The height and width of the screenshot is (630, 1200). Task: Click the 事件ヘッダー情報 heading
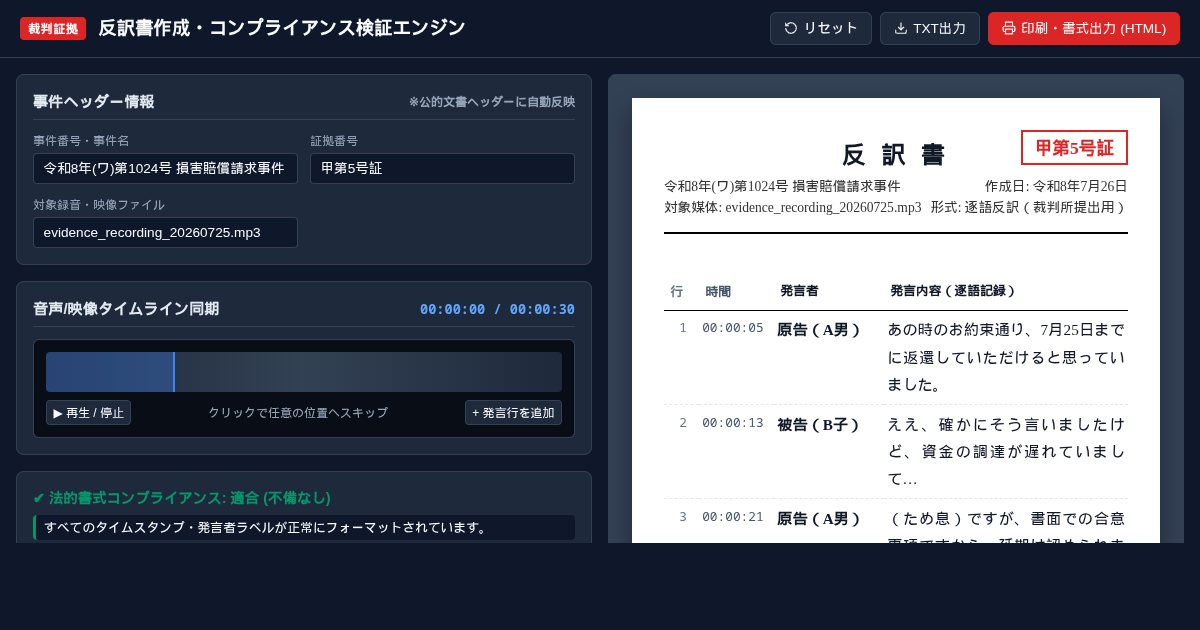click(94, 102)
